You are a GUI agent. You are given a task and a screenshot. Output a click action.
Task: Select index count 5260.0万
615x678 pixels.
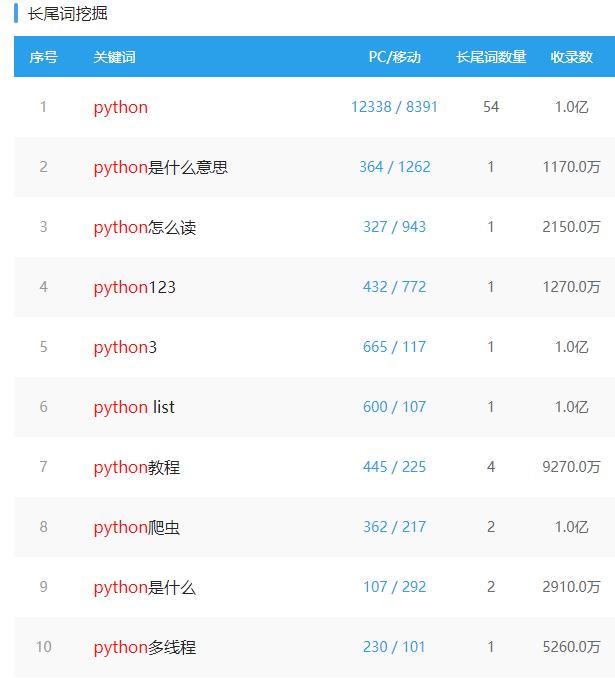[571, 647]
